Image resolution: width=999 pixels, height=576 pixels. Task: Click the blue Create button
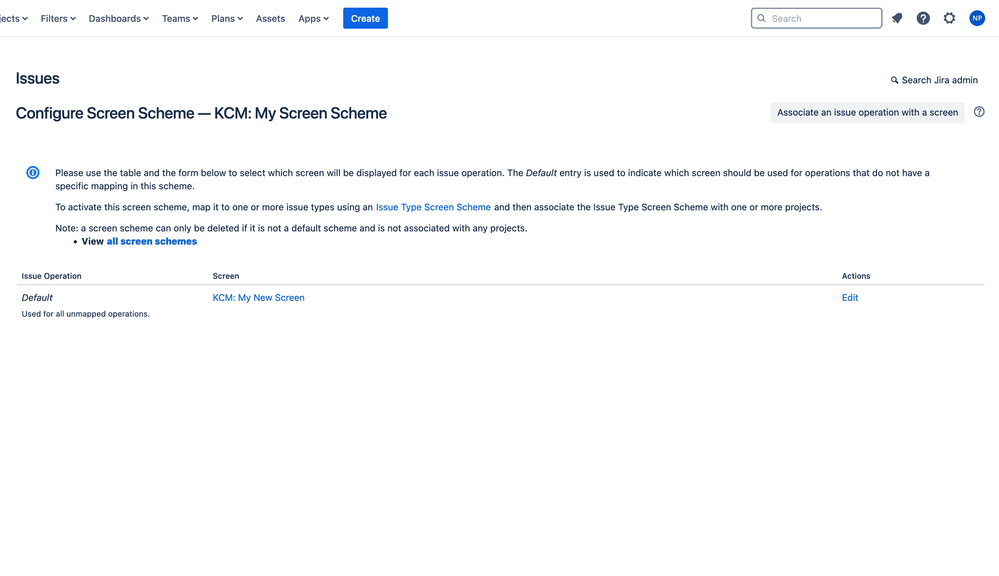click(x=365, y=17)
